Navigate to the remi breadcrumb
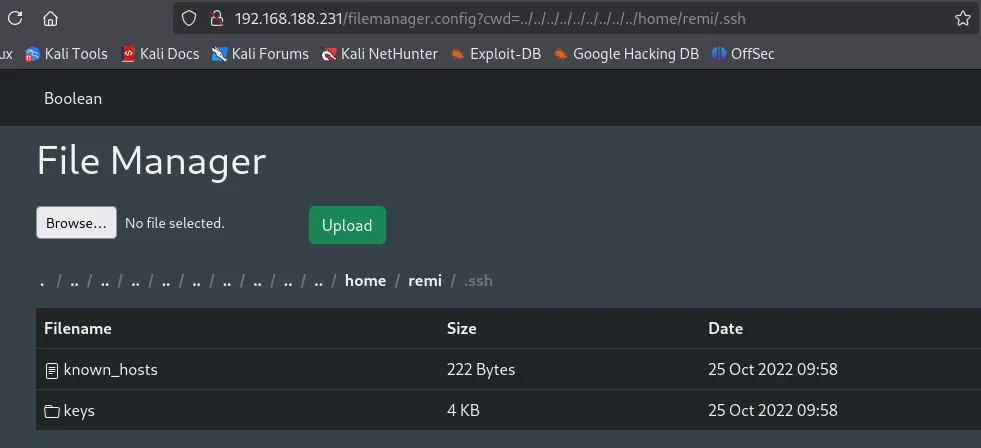This screenshot has width=981, height=448. (425, 281)
